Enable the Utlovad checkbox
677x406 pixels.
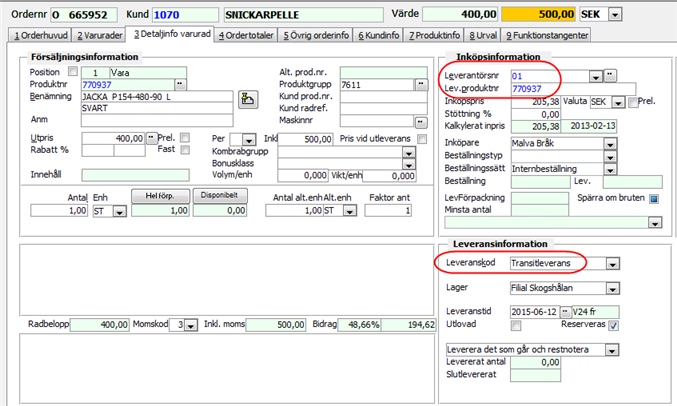click(x=516, y=325)
